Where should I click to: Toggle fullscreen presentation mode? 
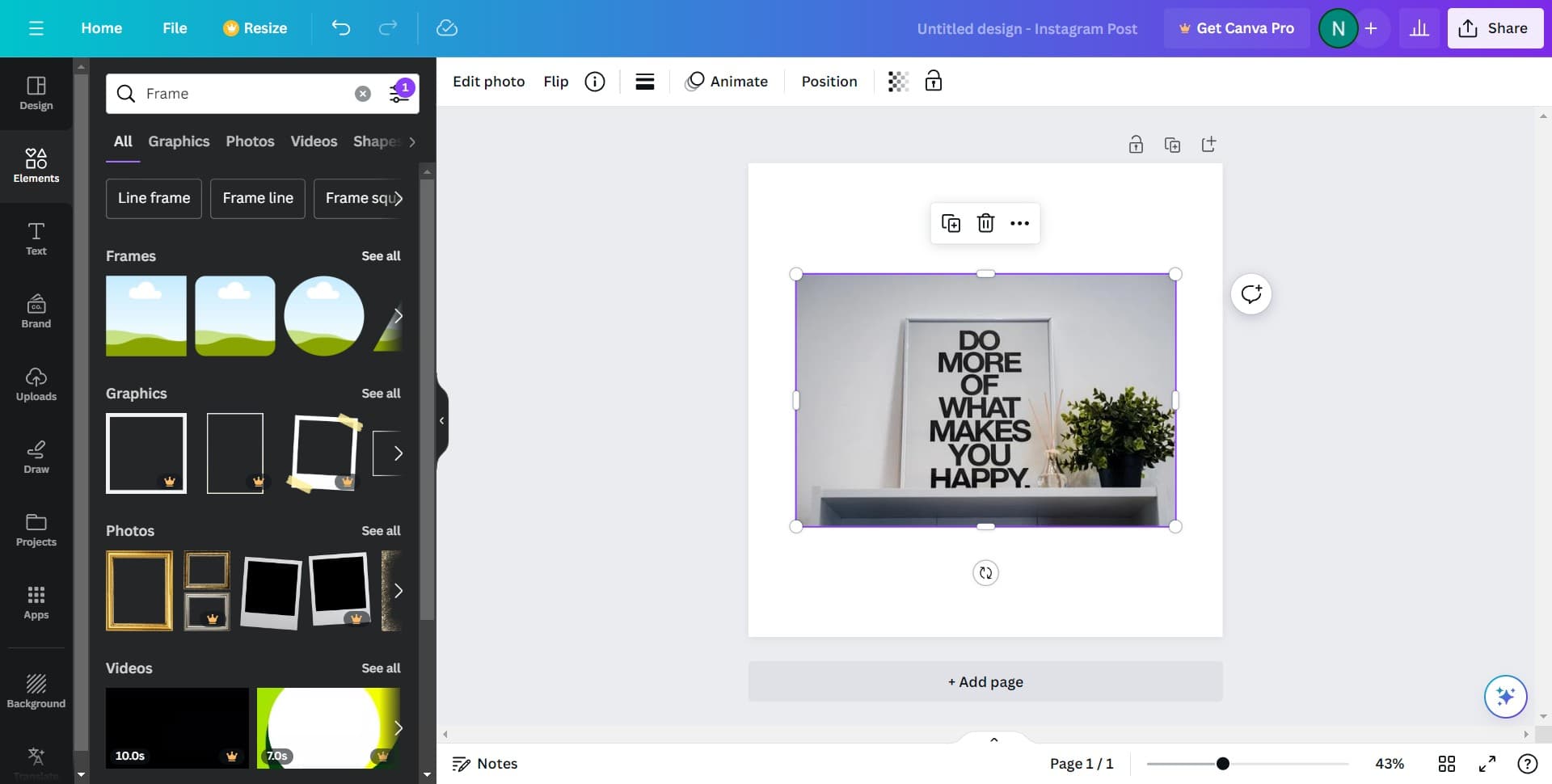pyautogui.click(x=1487, y=764)
